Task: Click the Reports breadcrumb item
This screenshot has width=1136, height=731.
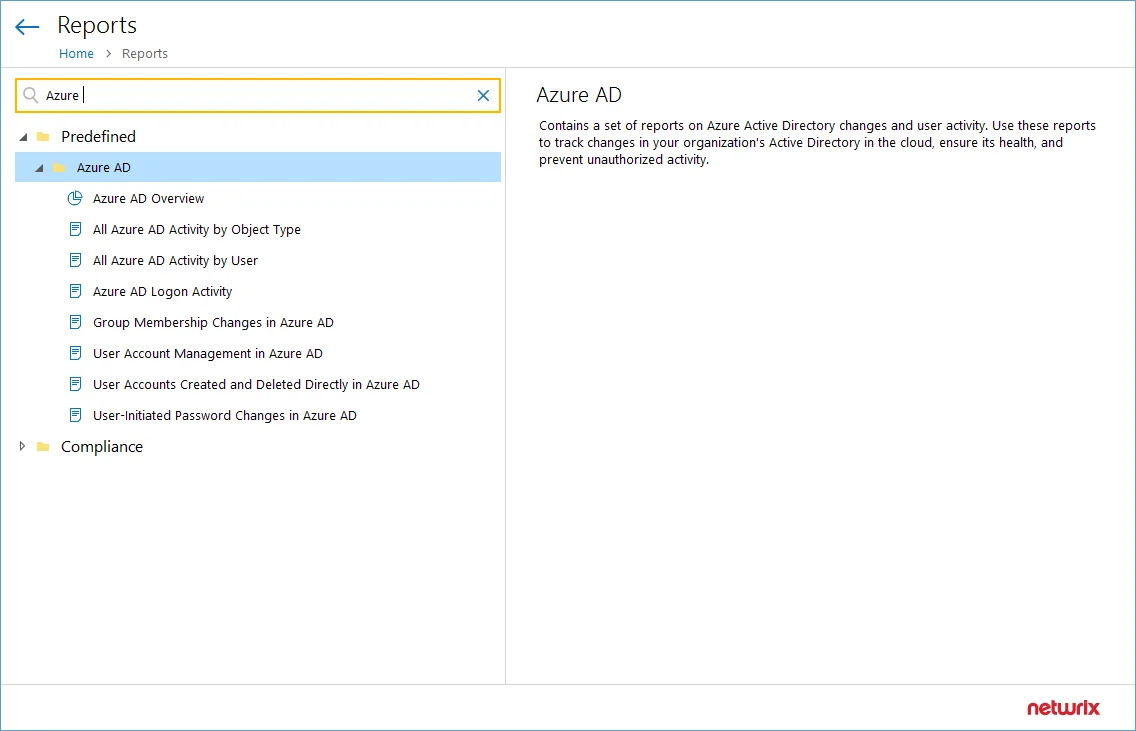Action: pos(145,54)
